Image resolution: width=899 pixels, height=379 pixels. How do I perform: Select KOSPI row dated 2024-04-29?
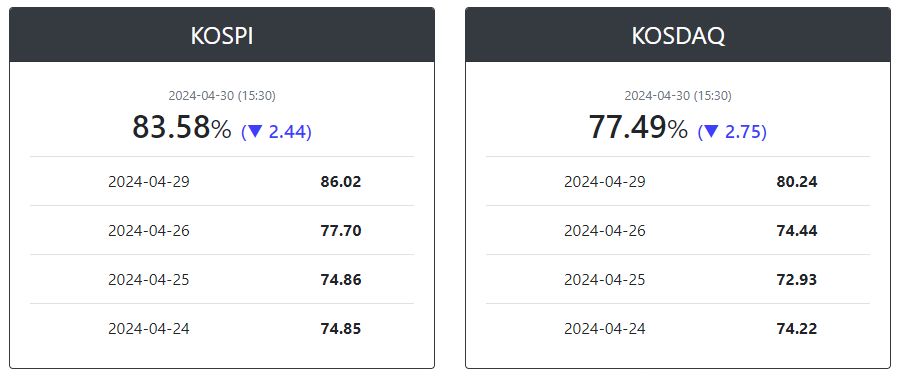coord(222,181)
